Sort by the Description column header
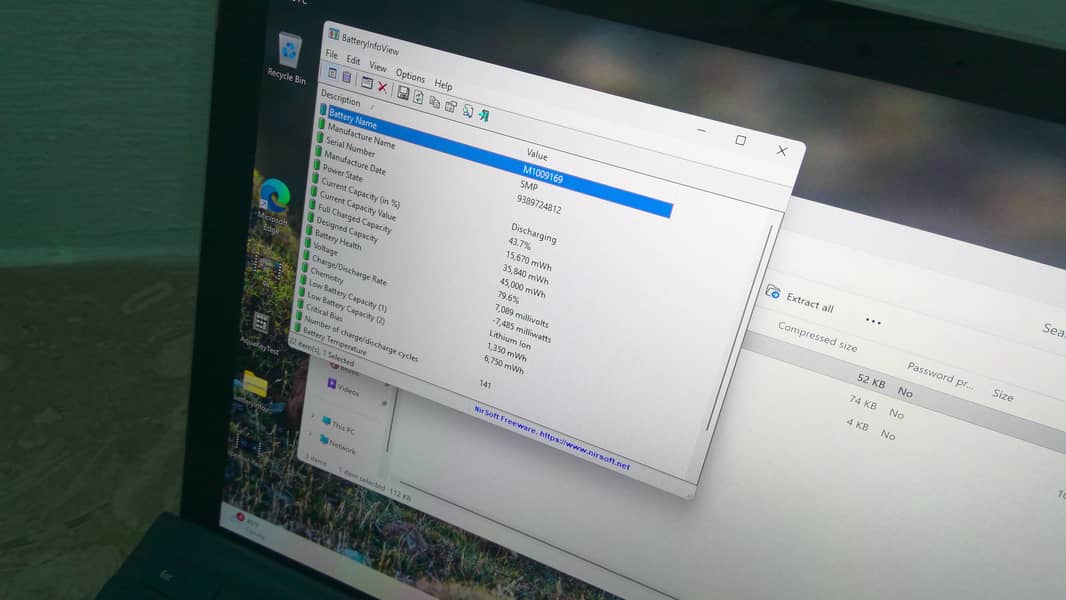Screen dimensions: 1066x600 click(340, 99)
